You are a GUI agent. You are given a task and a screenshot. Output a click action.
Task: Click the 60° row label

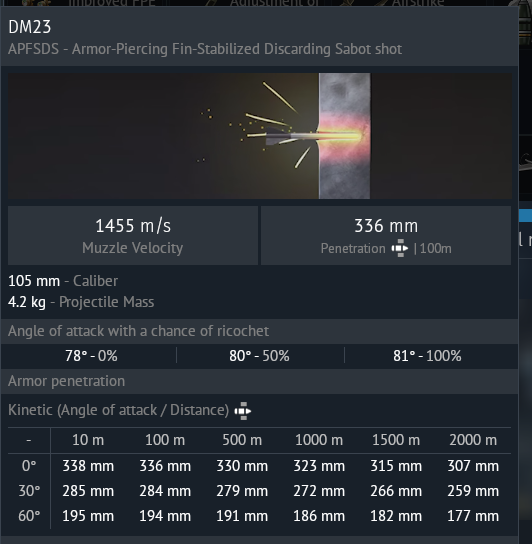pyautogui.click(x=29, y=516)
